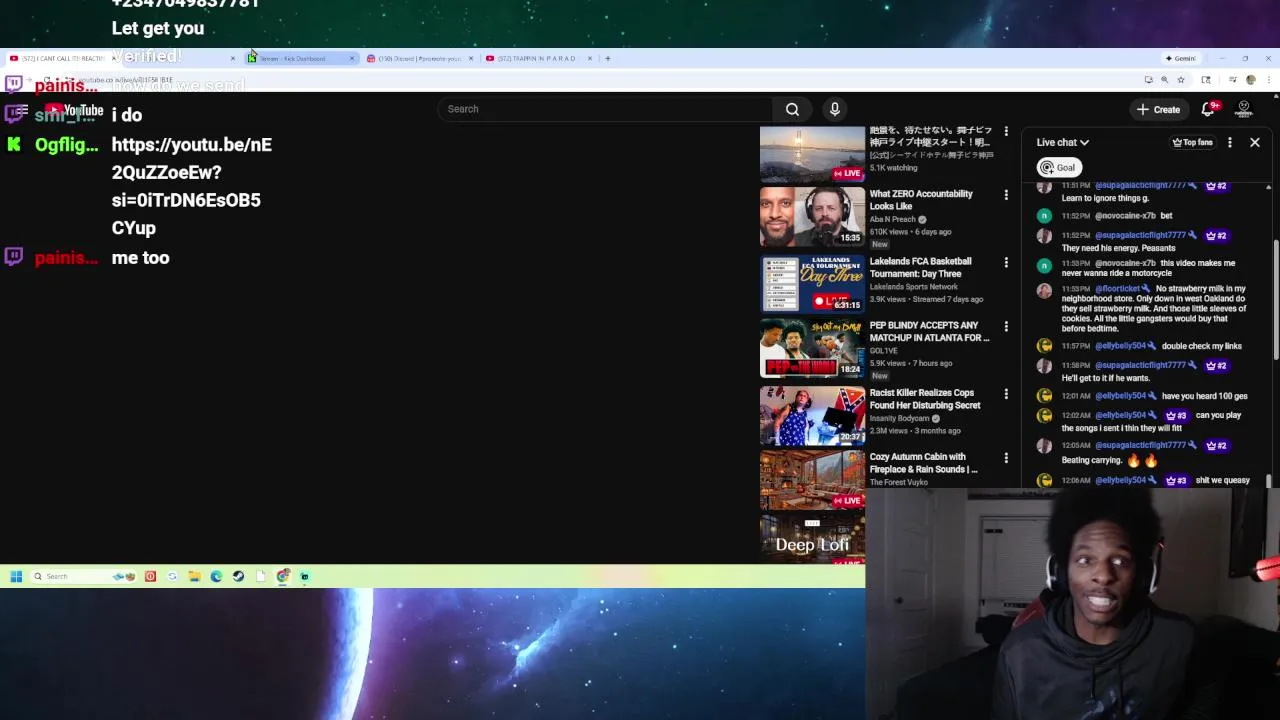Click 'double check my links' chat message
Screen dimensions: 1280x720
pyautogui.click(x=1202, y=346)
